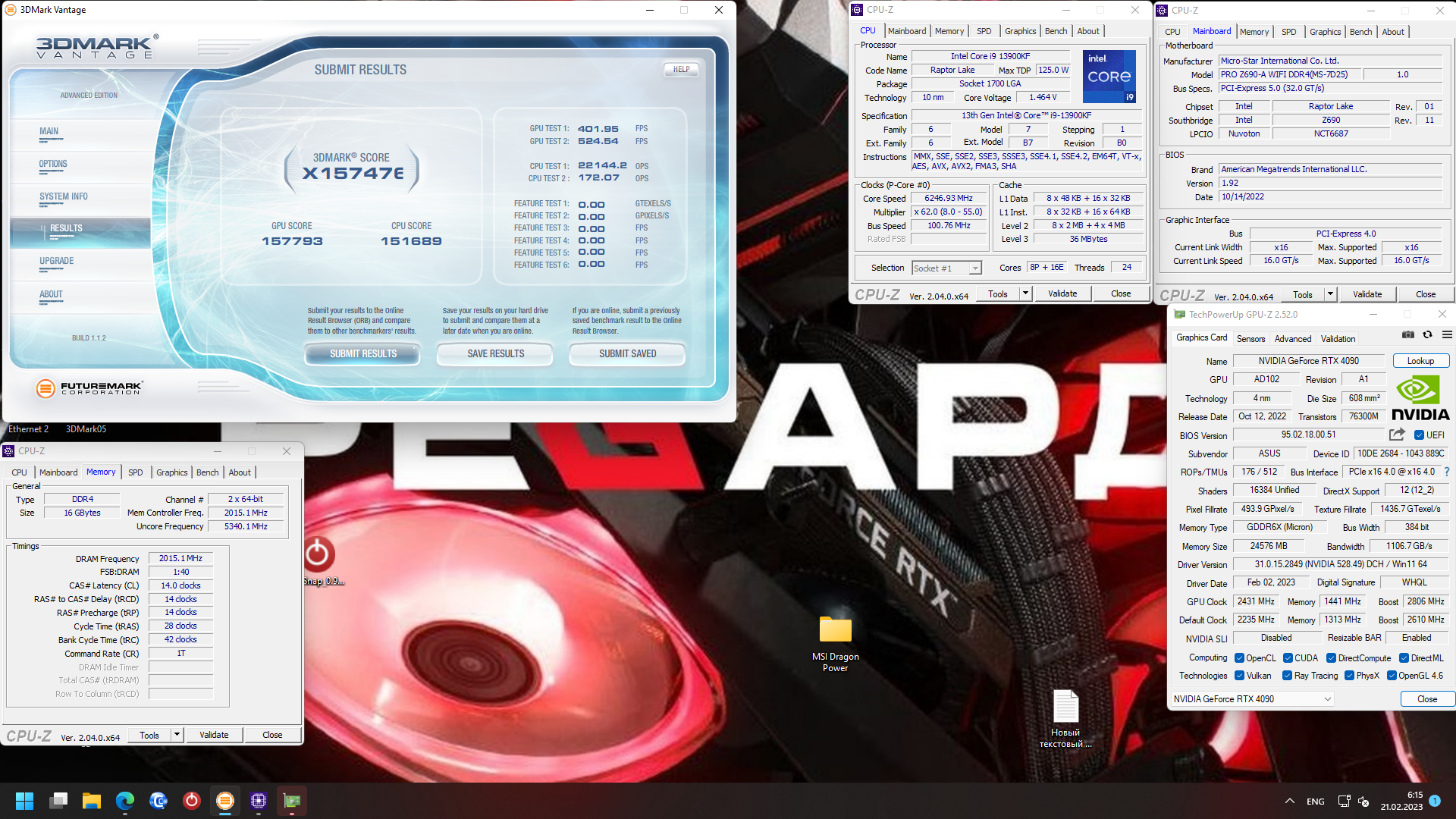Click the SUBMIT SAVED button

tap(627, 354)
